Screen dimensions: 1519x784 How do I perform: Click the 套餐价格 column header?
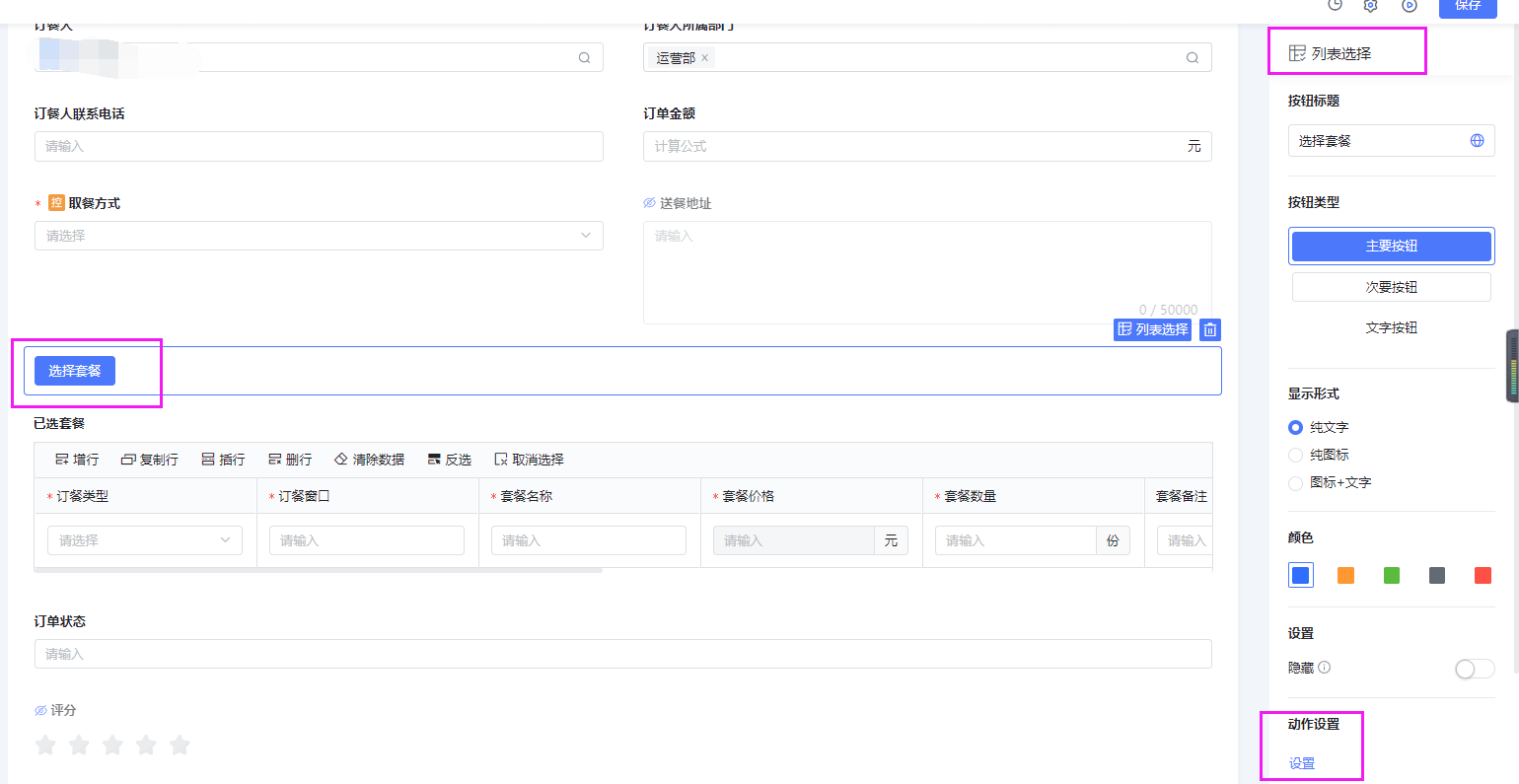click(812, 496)
